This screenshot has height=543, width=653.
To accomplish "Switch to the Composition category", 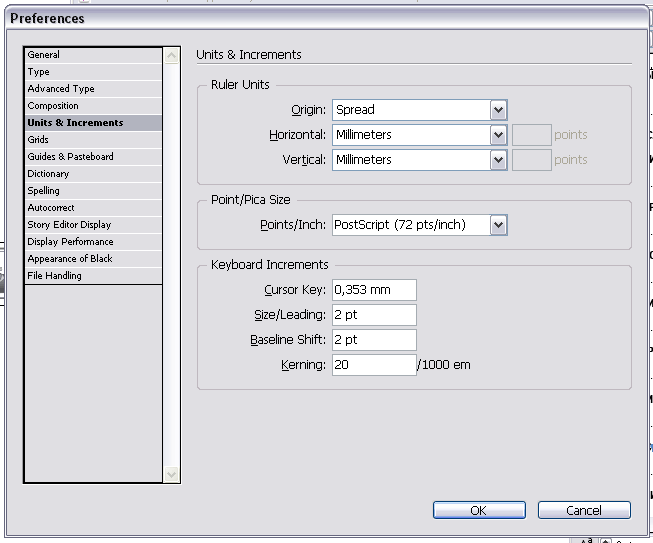I will coord(93,106).
